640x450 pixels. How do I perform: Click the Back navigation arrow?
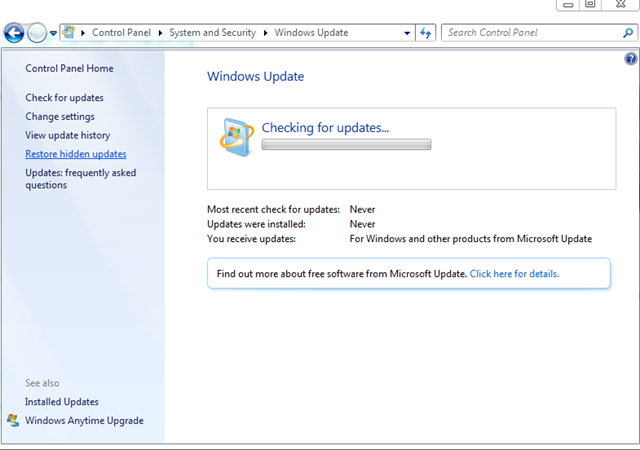tap(14, 33)
